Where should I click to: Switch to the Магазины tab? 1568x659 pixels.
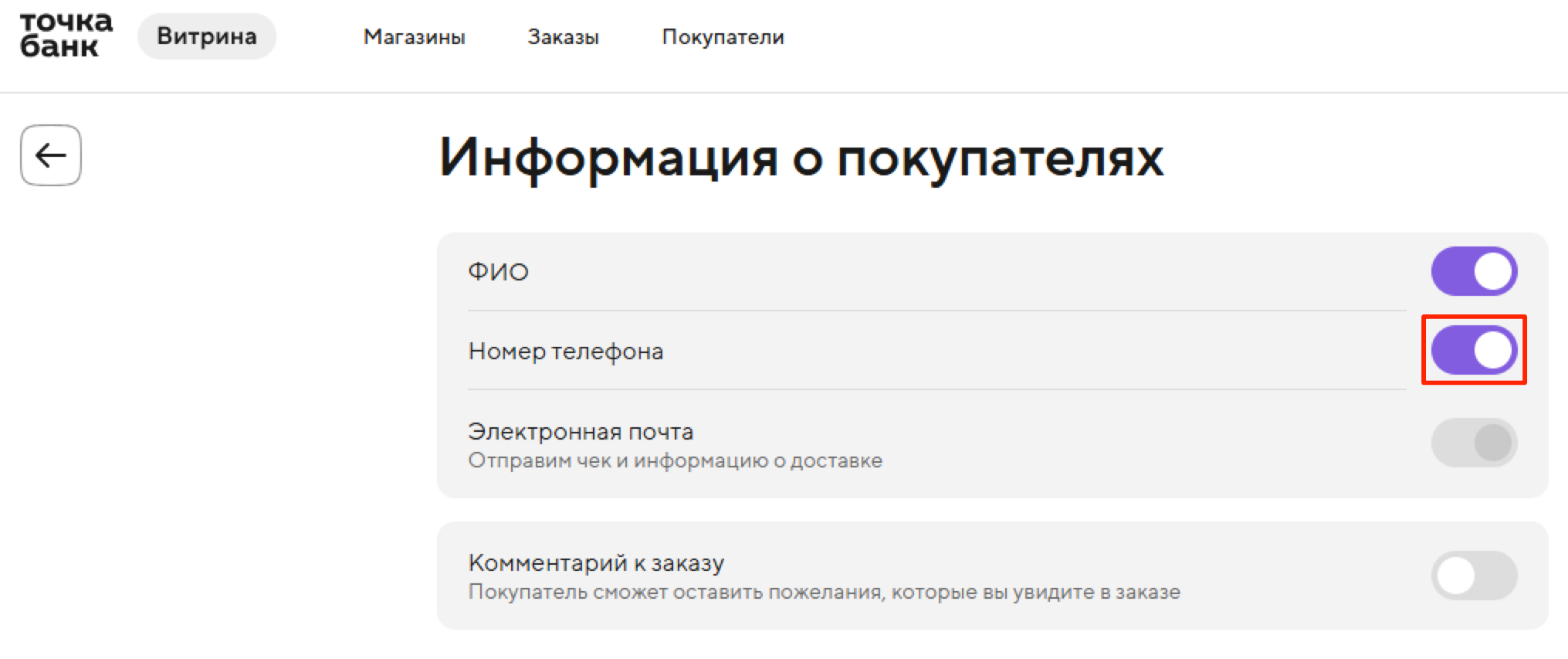pos(415,37)
